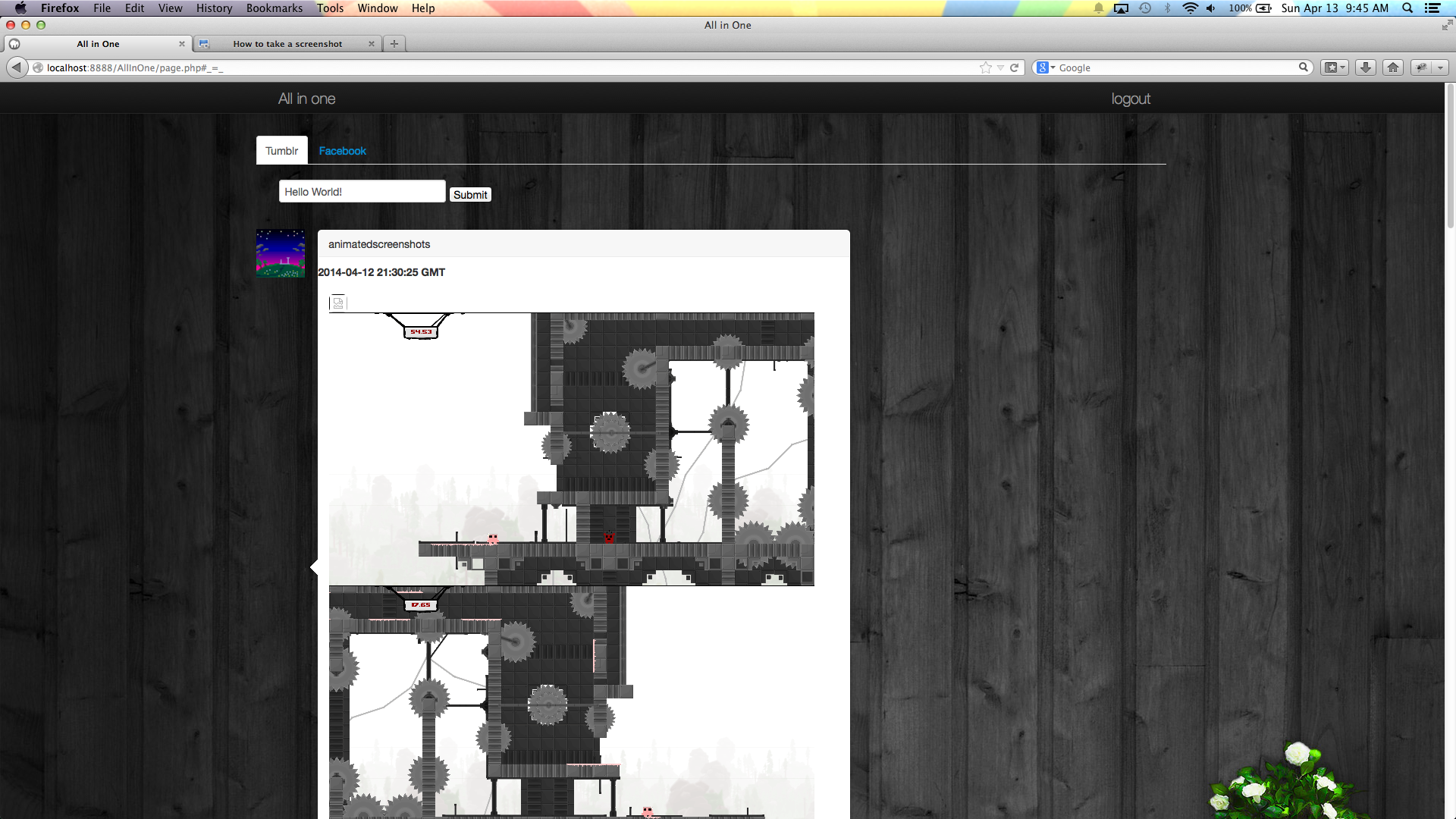Click the search magnifier in Google box
Screen dimensions: 1456x819
pyautogui.click(x=1304, y=67)
